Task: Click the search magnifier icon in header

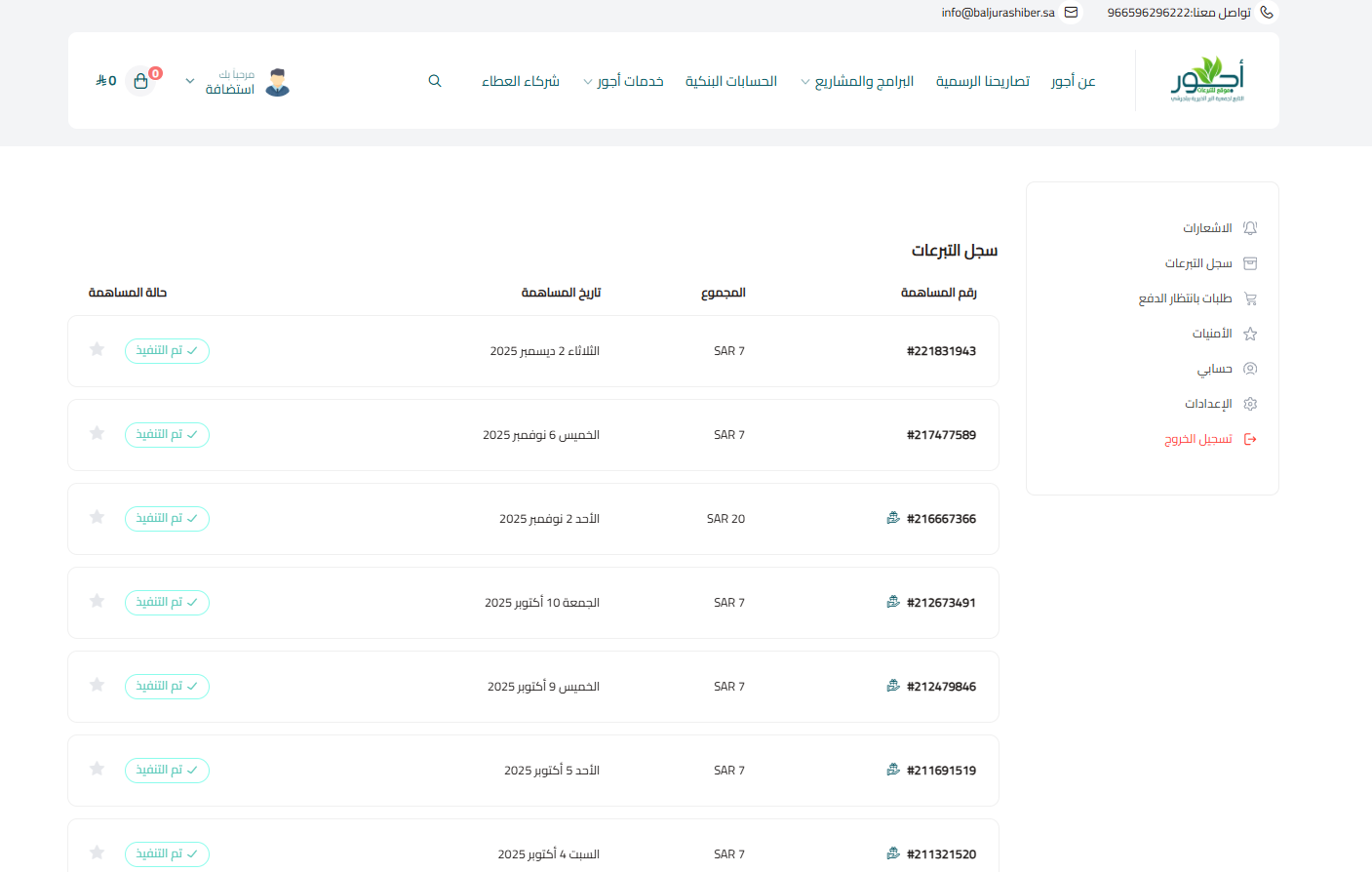Action: tap(435, 81)
